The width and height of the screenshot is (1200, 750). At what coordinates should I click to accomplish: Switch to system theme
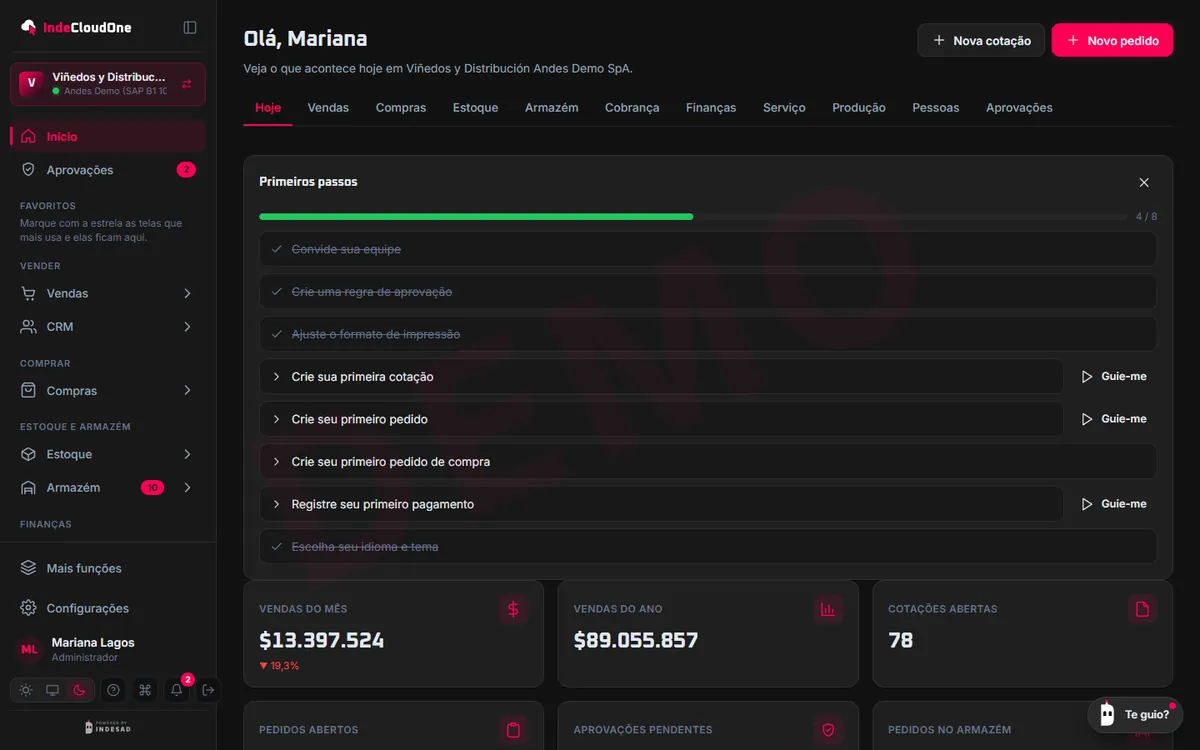click(53, 690)
